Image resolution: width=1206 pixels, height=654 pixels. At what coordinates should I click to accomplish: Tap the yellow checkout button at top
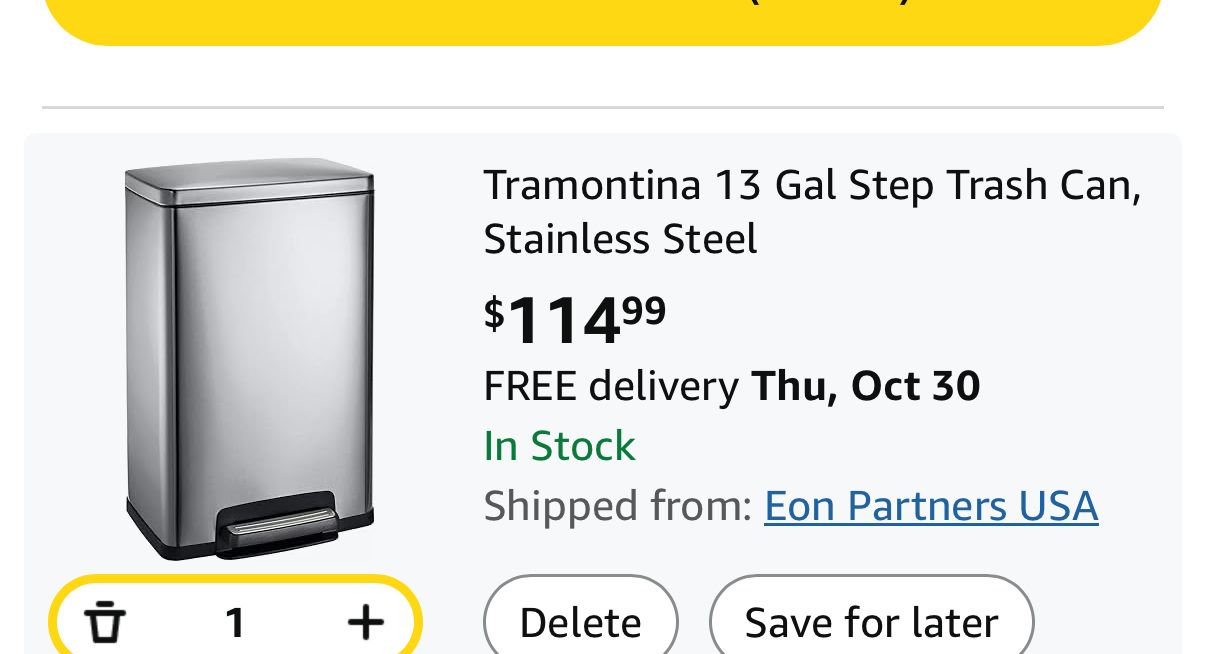click(x=603, y=20)
